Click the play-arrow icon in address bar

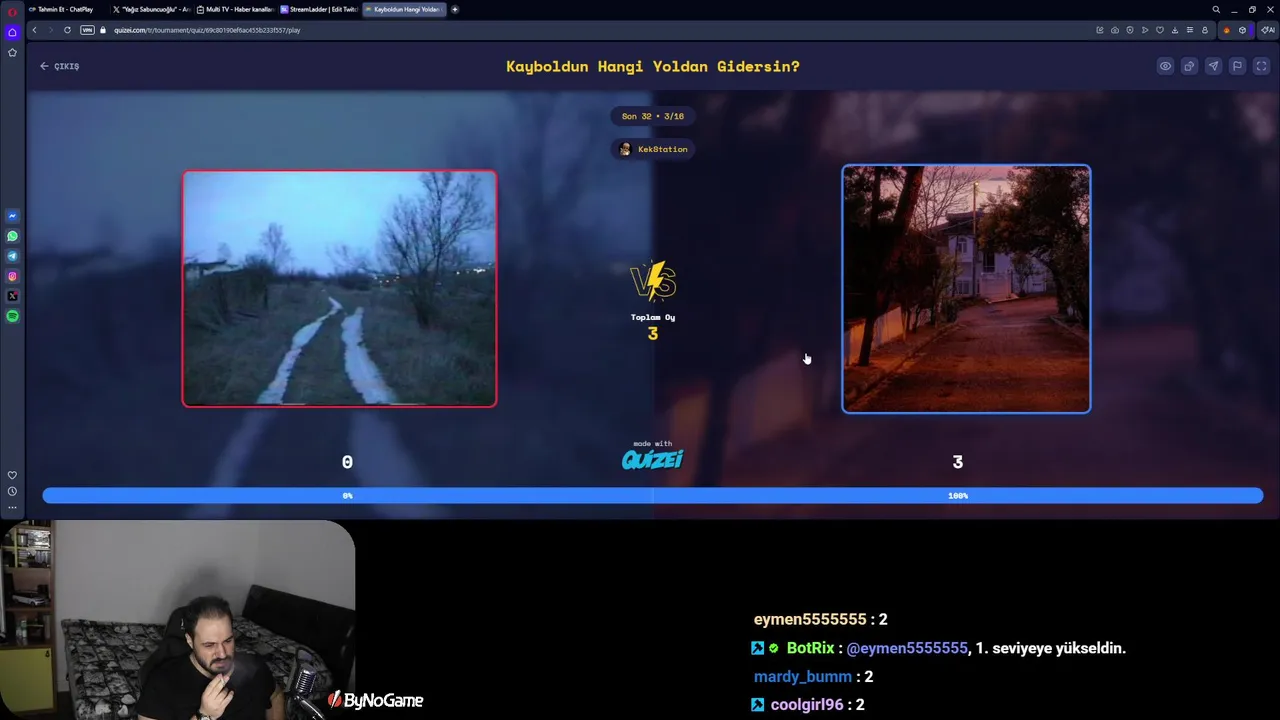(1145, 30)
